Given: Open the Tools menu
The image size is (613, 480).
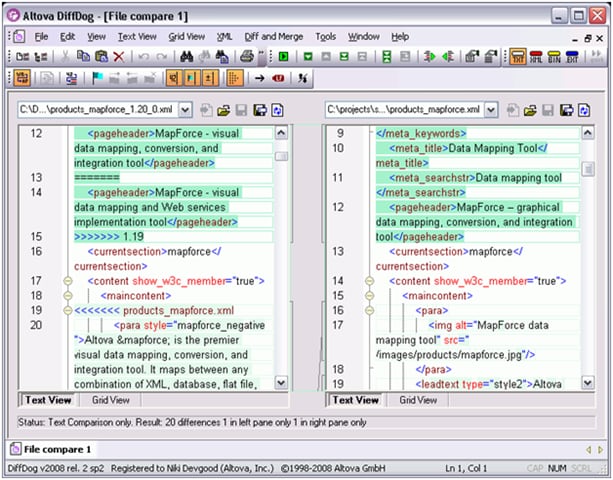Looking at the screenshot, I should coord(326,37).
